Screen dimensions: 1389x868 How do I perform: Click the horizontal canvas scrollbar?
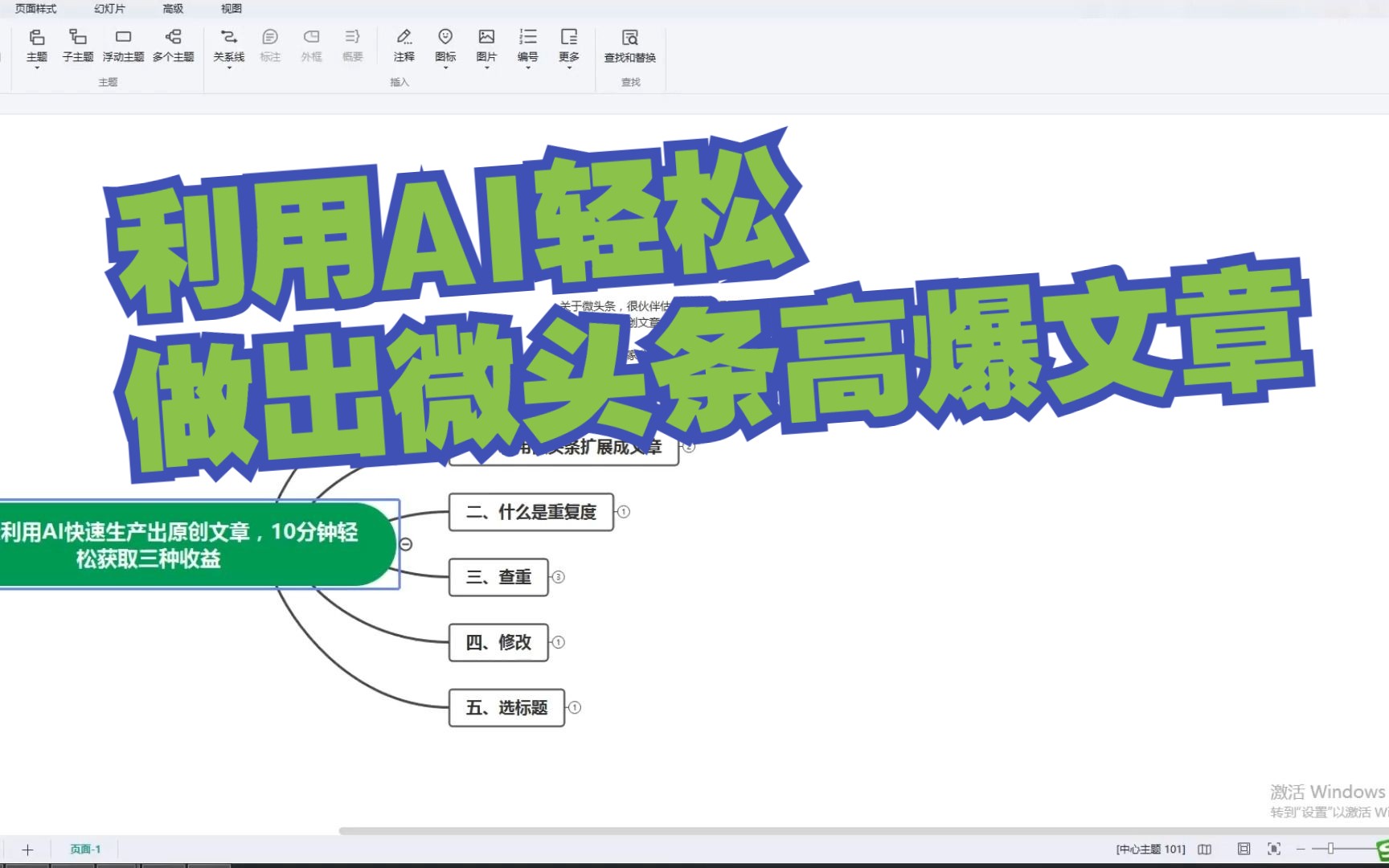click(x=863, y=831)
